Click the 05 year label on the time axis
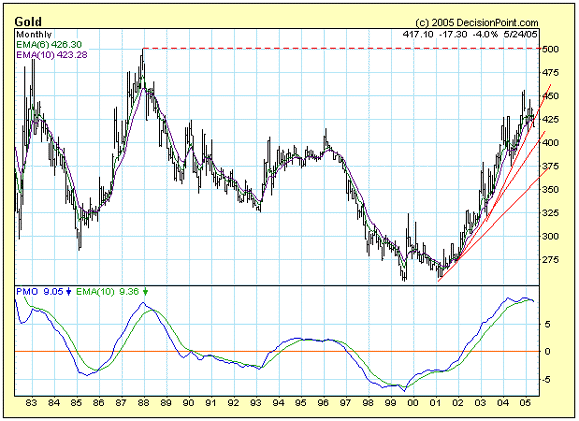Image resolution: width=579 pixels, height=421 pixels. click(525, 402)
